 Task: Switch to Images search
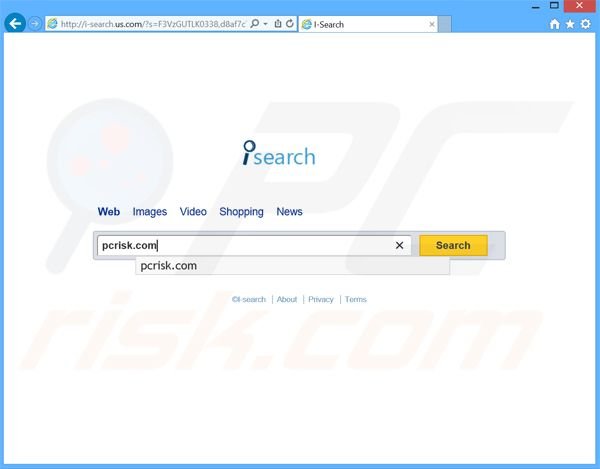pyautogui.click(x=150, y=212)
